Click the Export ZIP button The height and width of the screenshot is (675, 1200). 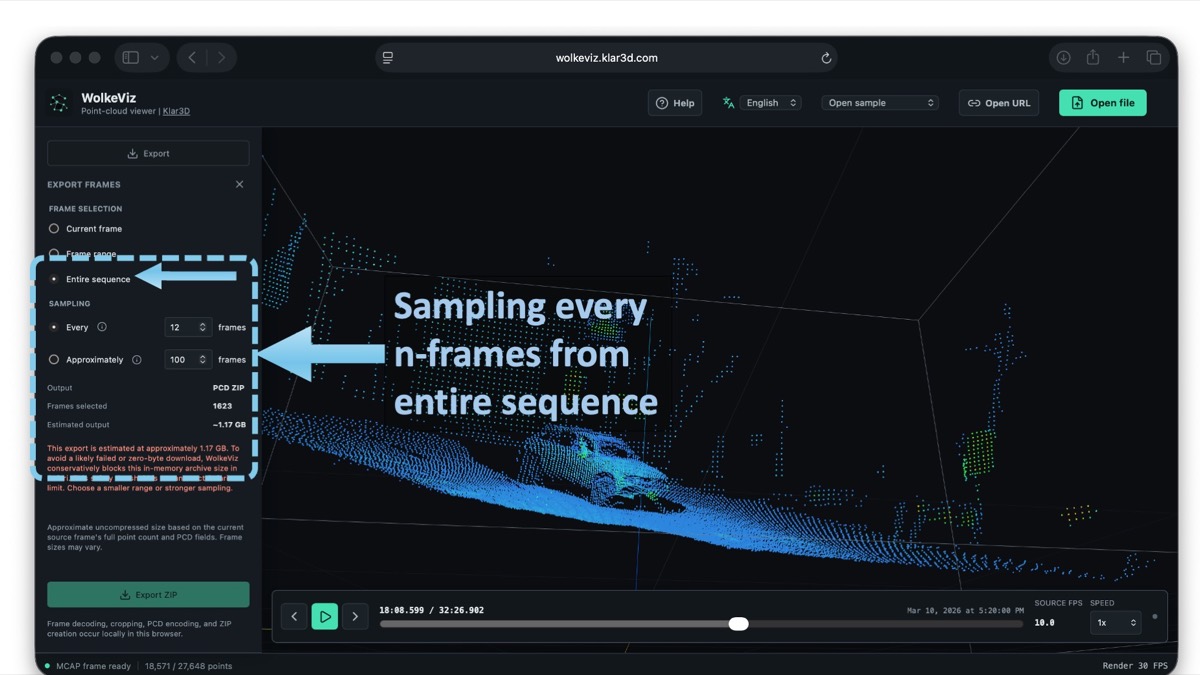coord(148,594)
